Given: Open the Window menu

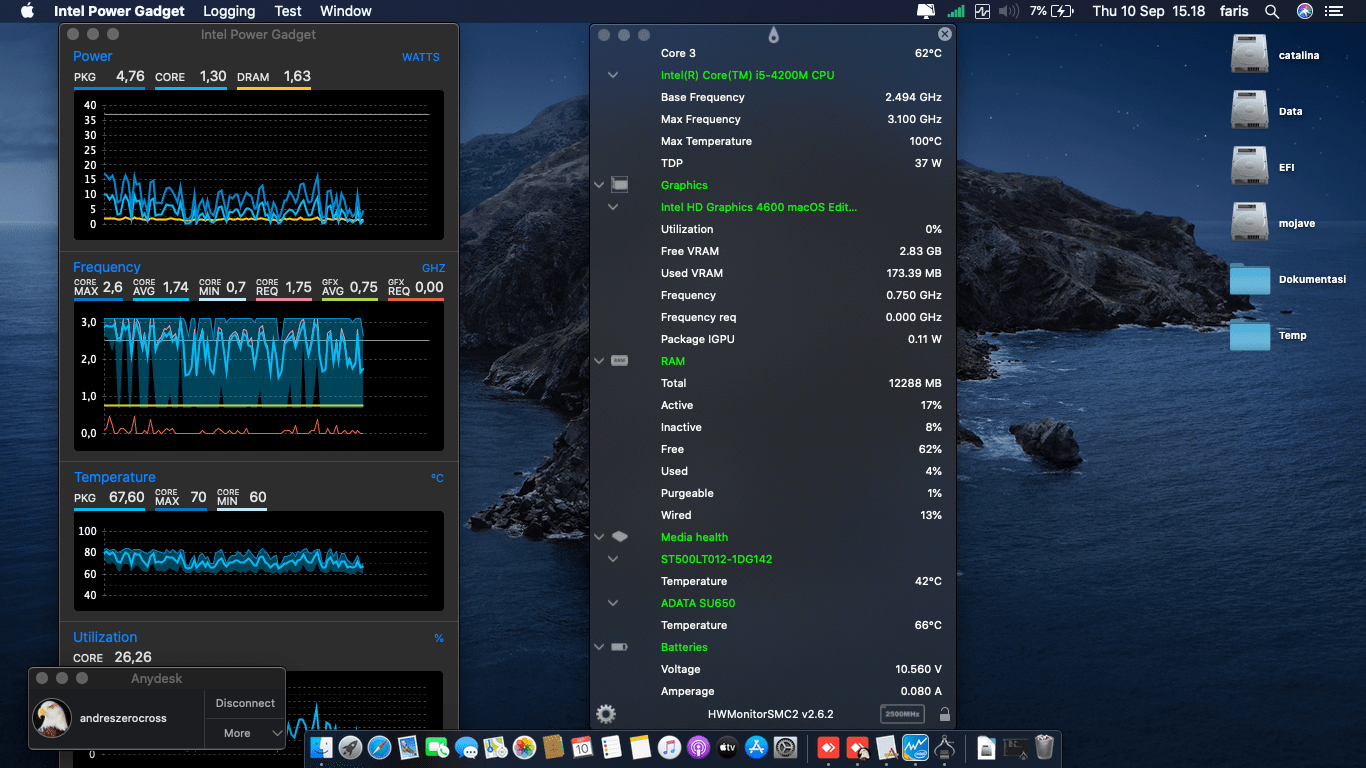Looking at the screenshot, I should coord(346,11).
